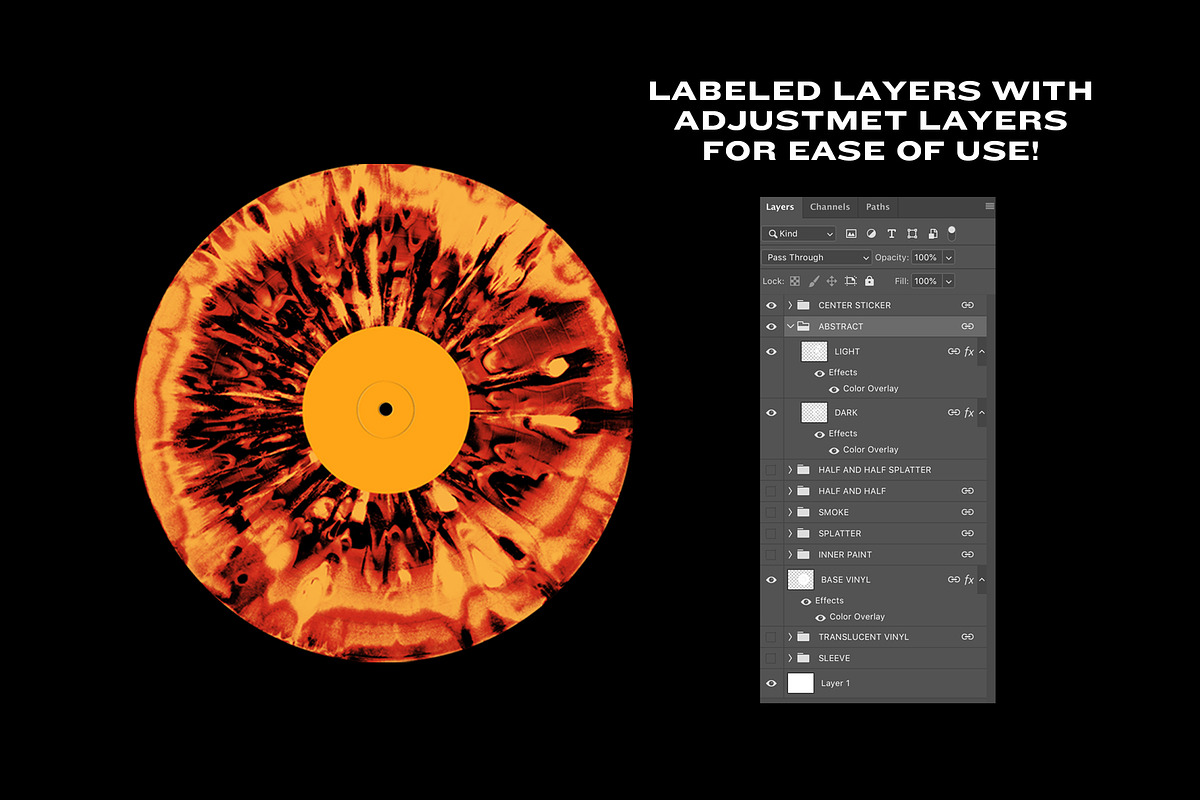Open the Layers panel menu icon
The width and height of the screenshot is (1200, 800).
point(990,206)
